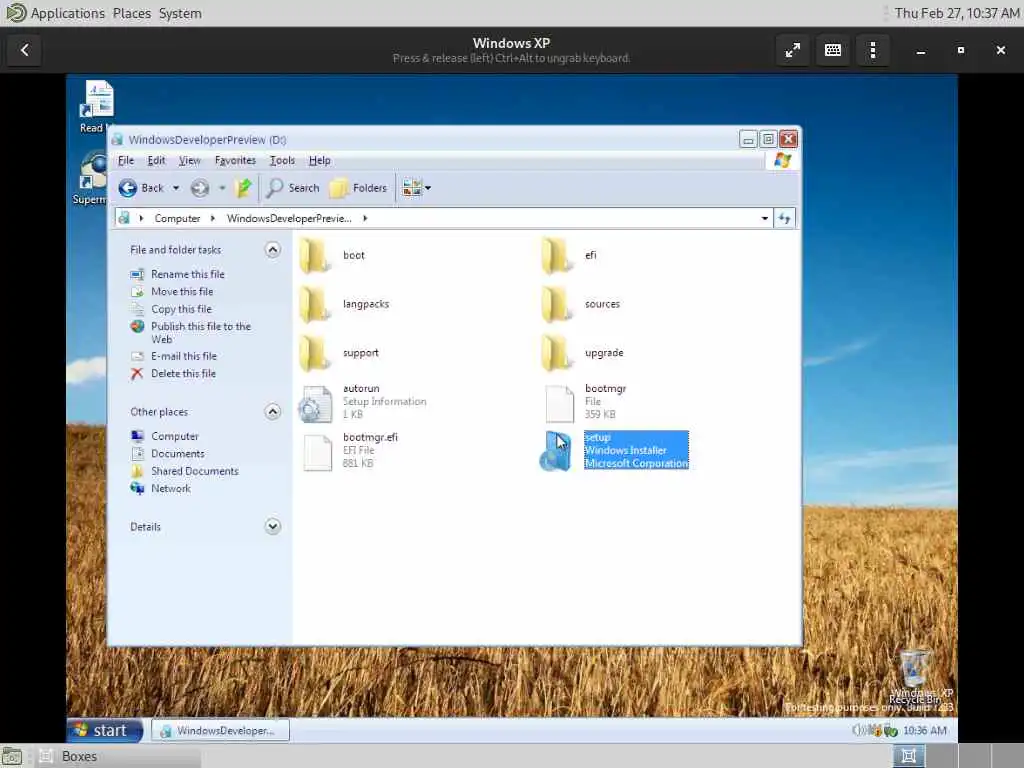
Task: Open the Edit menu
Action: coord(156,161)
